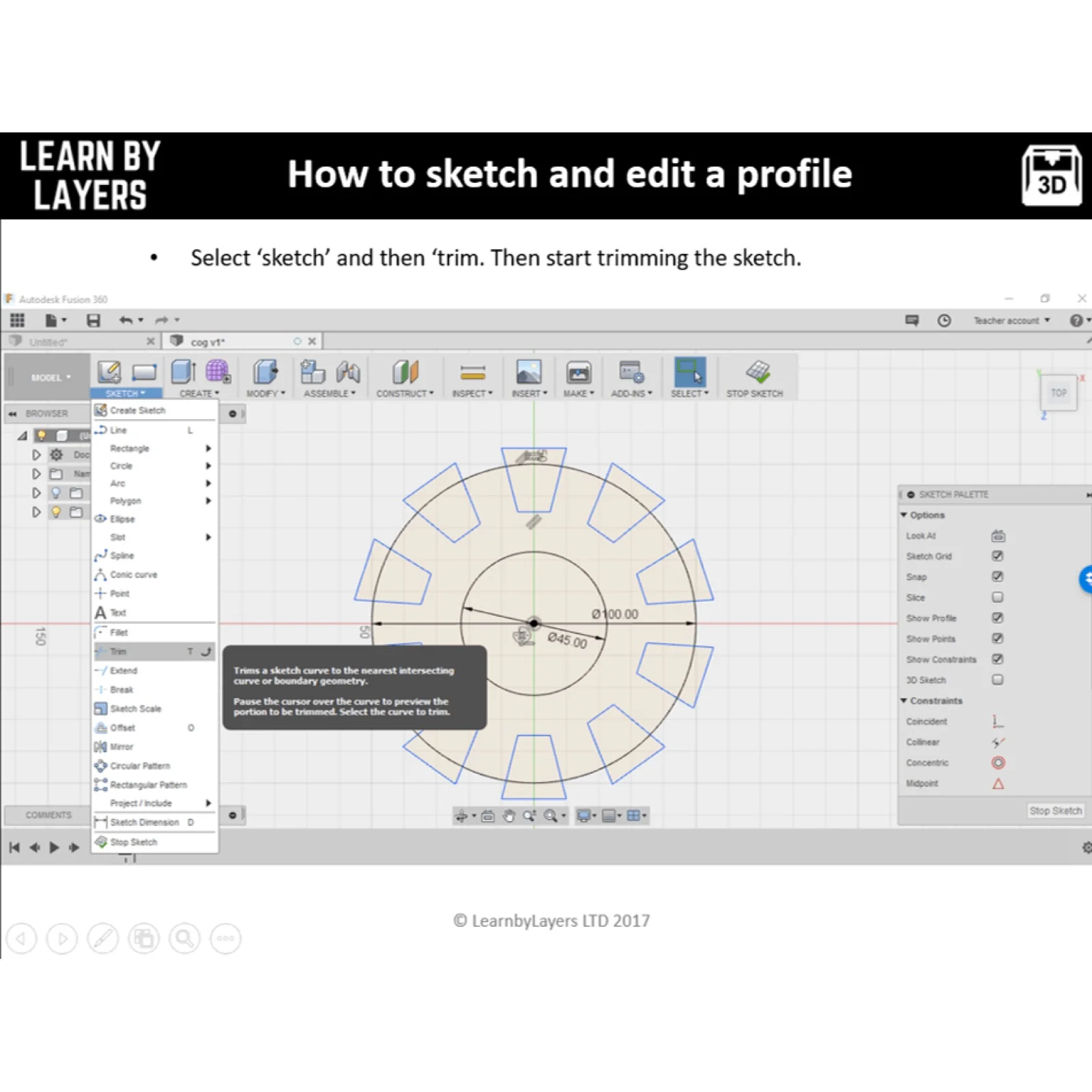The image size is (1092, 1092).
Task: Open the timeline settings gear
Action: (x=1087, y=848)
